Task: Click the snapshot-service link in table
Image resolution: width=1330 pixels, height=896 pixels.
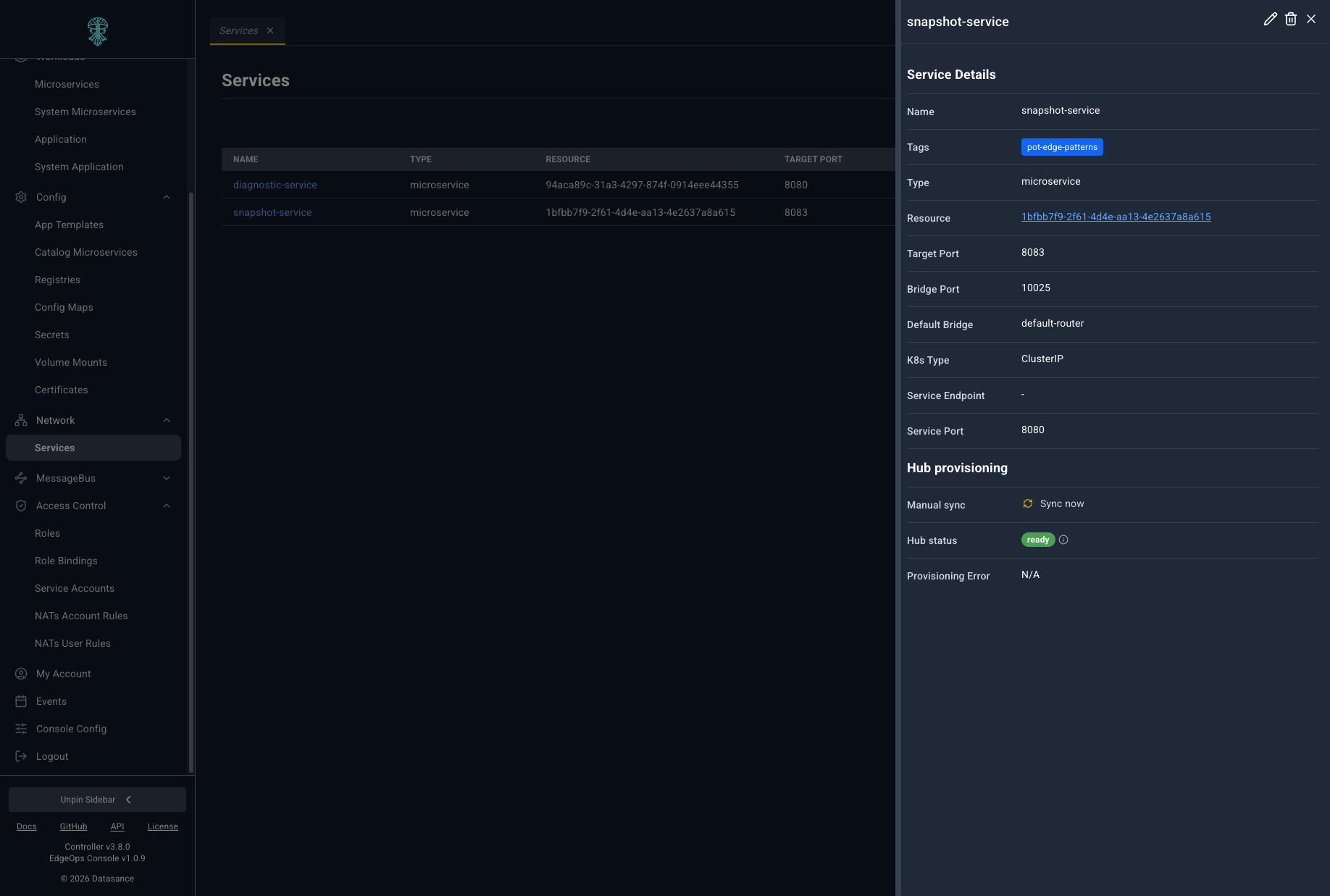Action: tap(272, 212)
